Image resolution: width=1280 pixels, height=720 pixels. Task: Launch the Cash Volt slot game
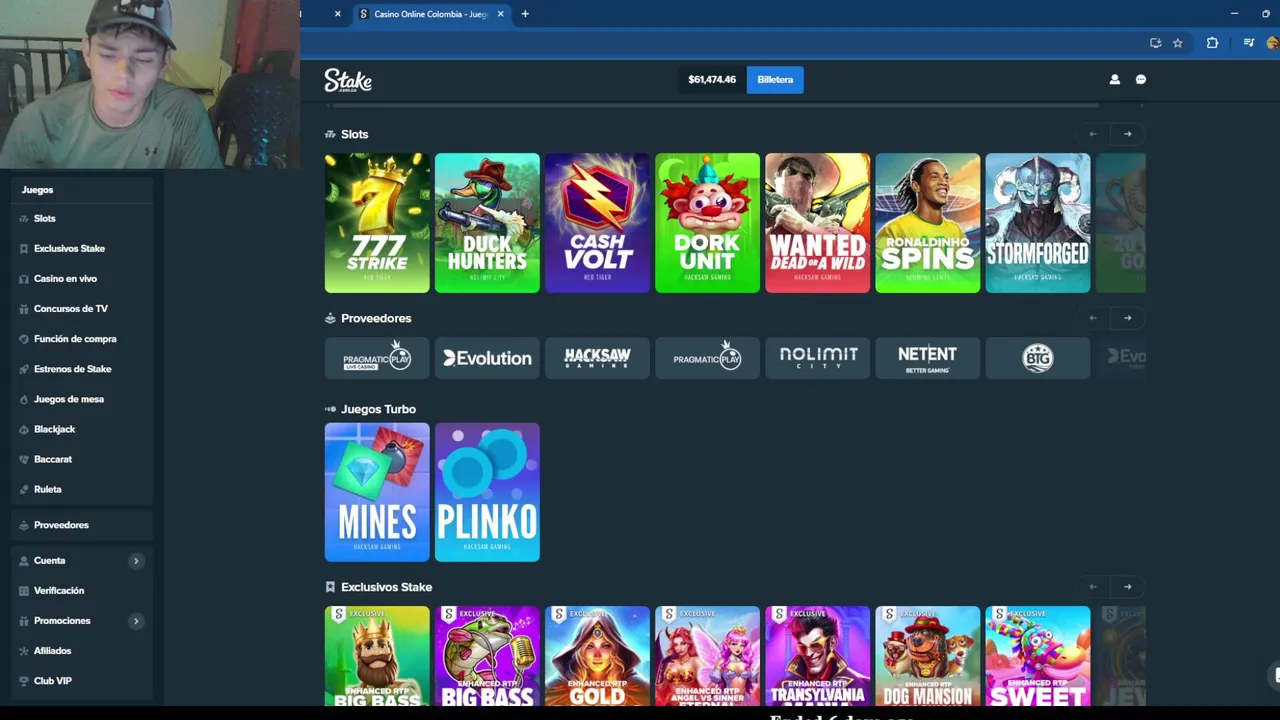click(597, 223)
